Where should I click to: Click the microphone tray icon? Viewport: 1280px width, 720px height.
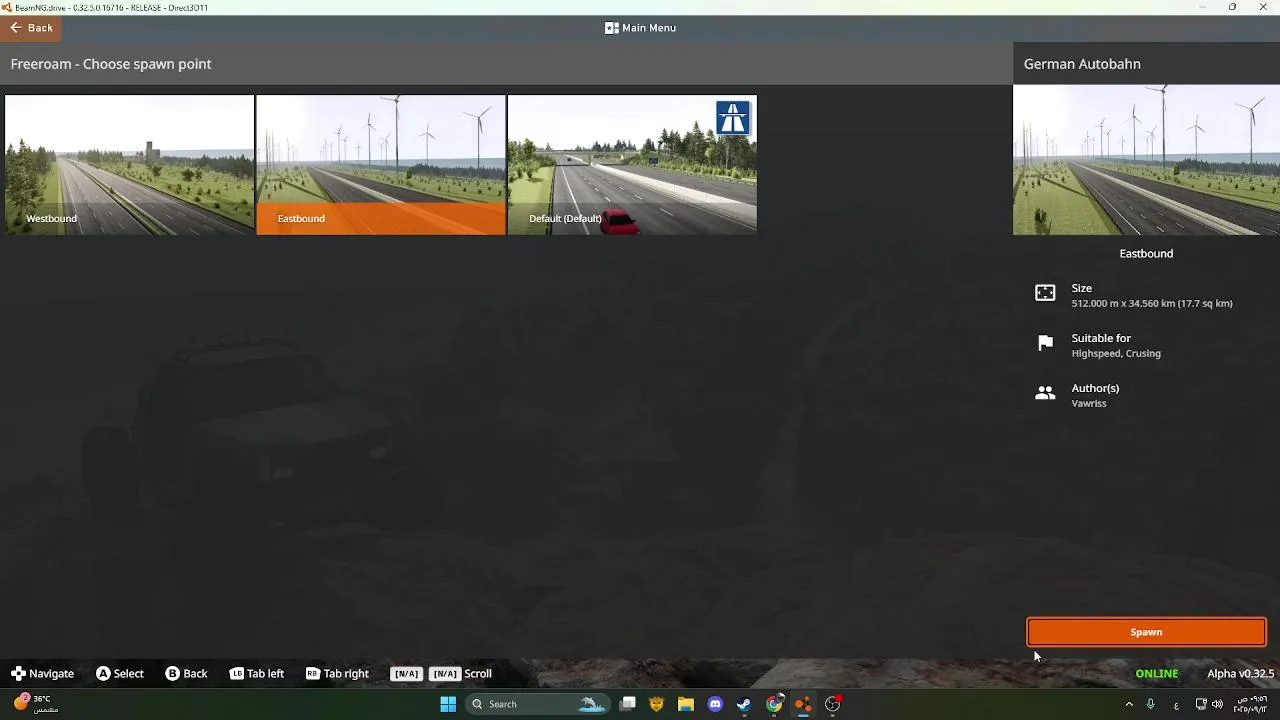[x=1151, y=704]
